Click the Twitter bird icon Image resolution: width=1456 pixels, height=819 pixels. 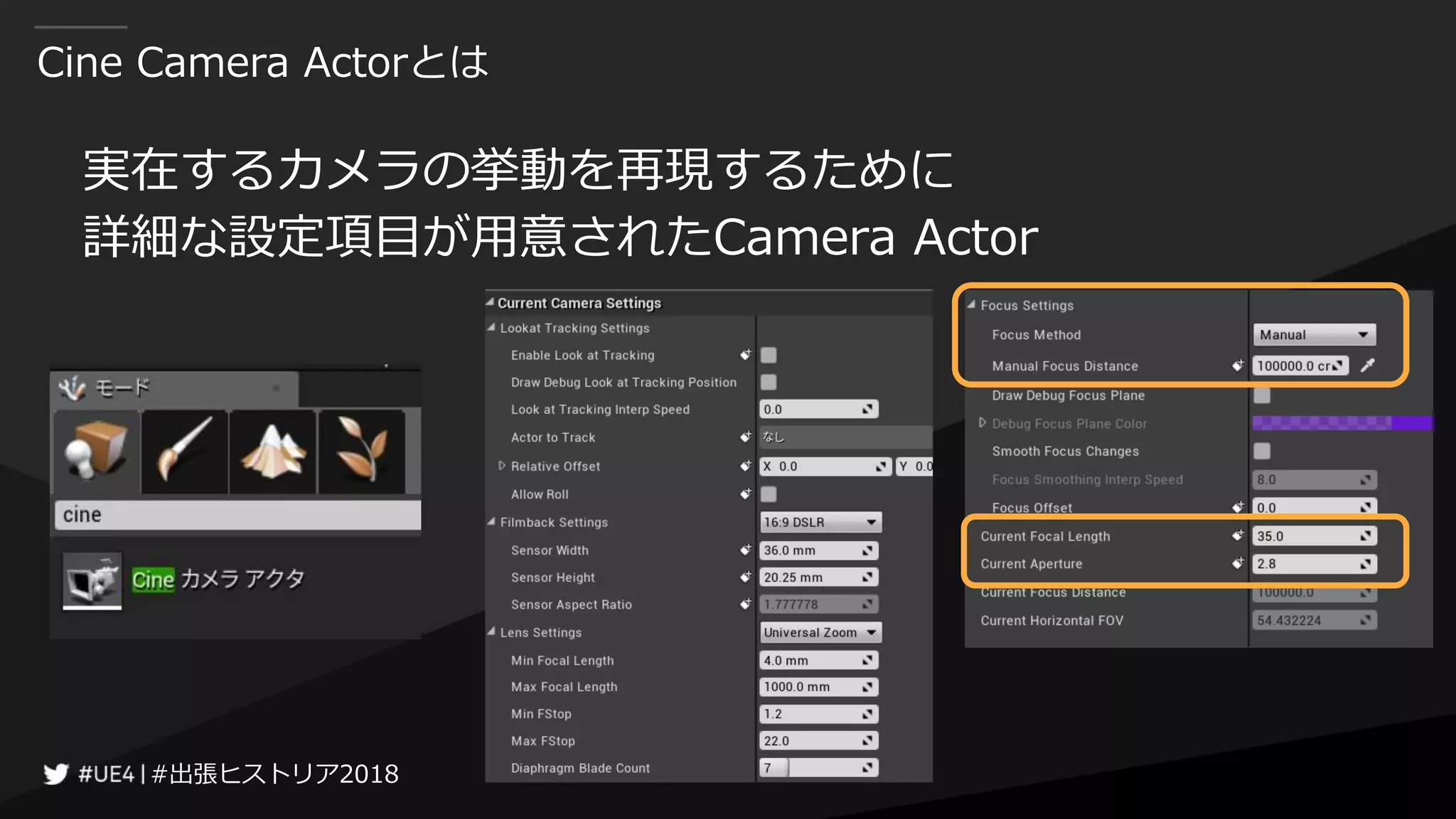click(x=55, y=773)
